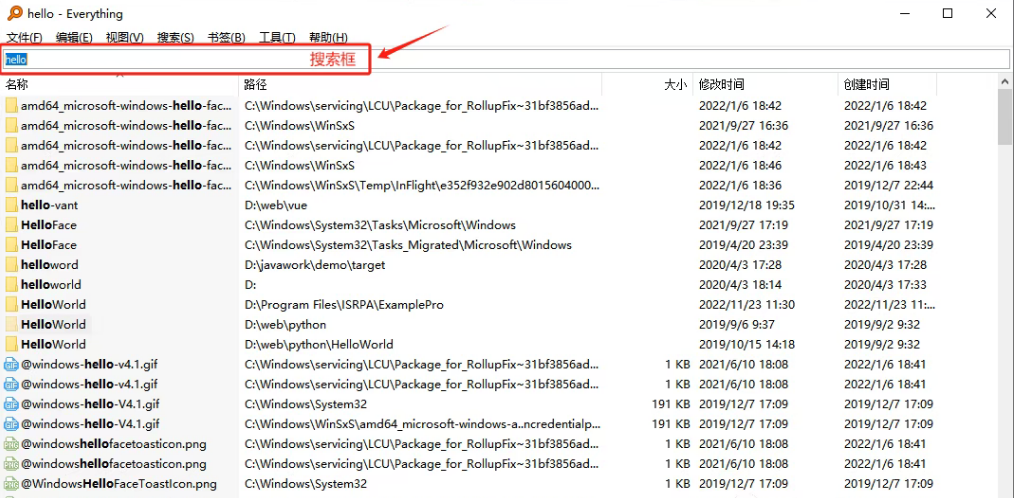1014x498 pixels.
Task: Click 191 KB size of System32 gif row
Action: click(671, 404)
